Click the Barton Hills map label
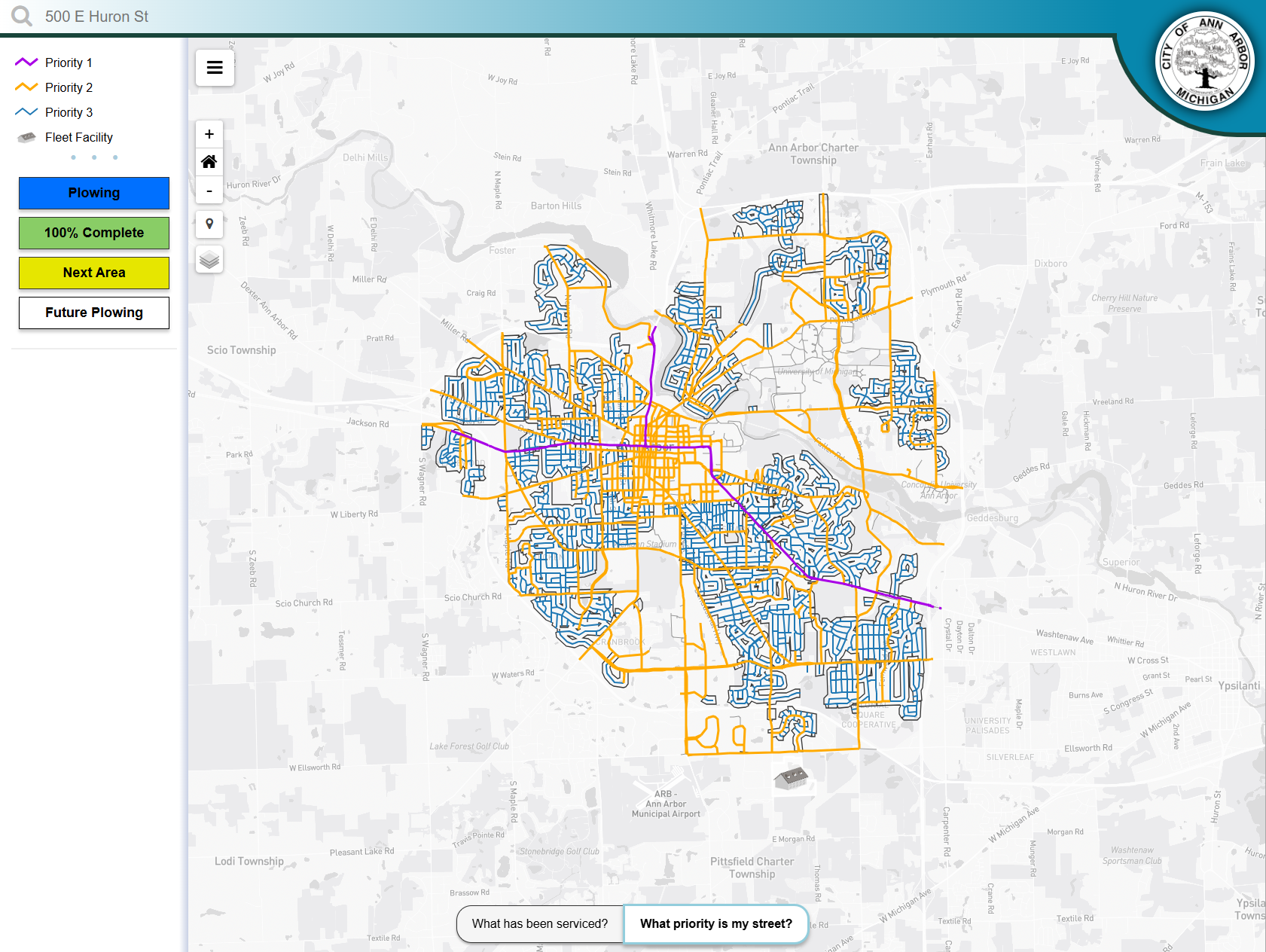Viewport: 1266px width, 952px height. 556,206
